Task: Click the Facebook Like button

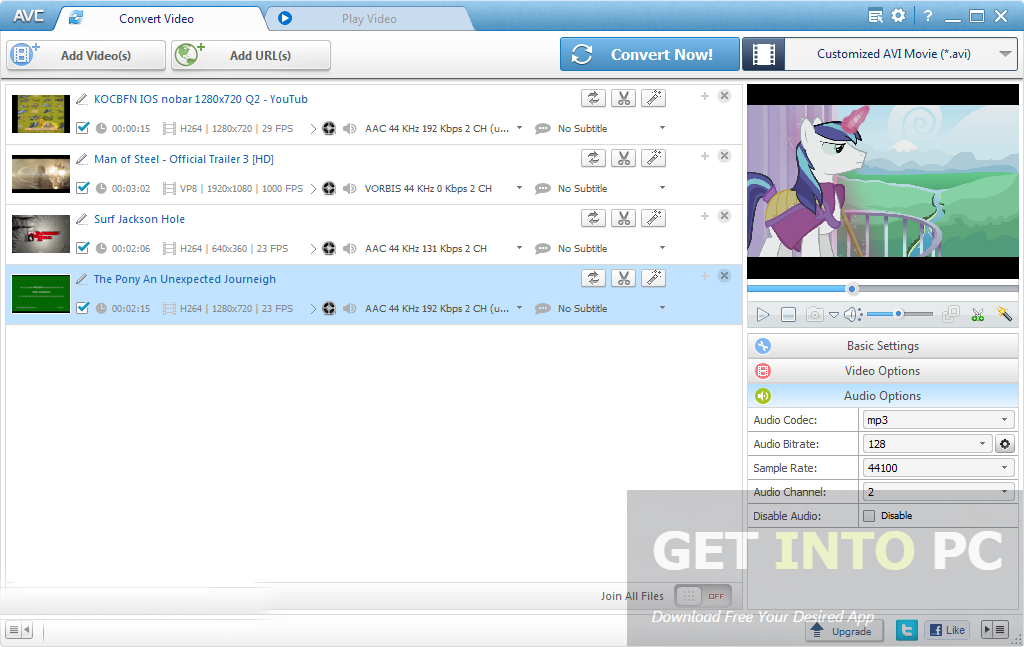Action: (947, 630)
